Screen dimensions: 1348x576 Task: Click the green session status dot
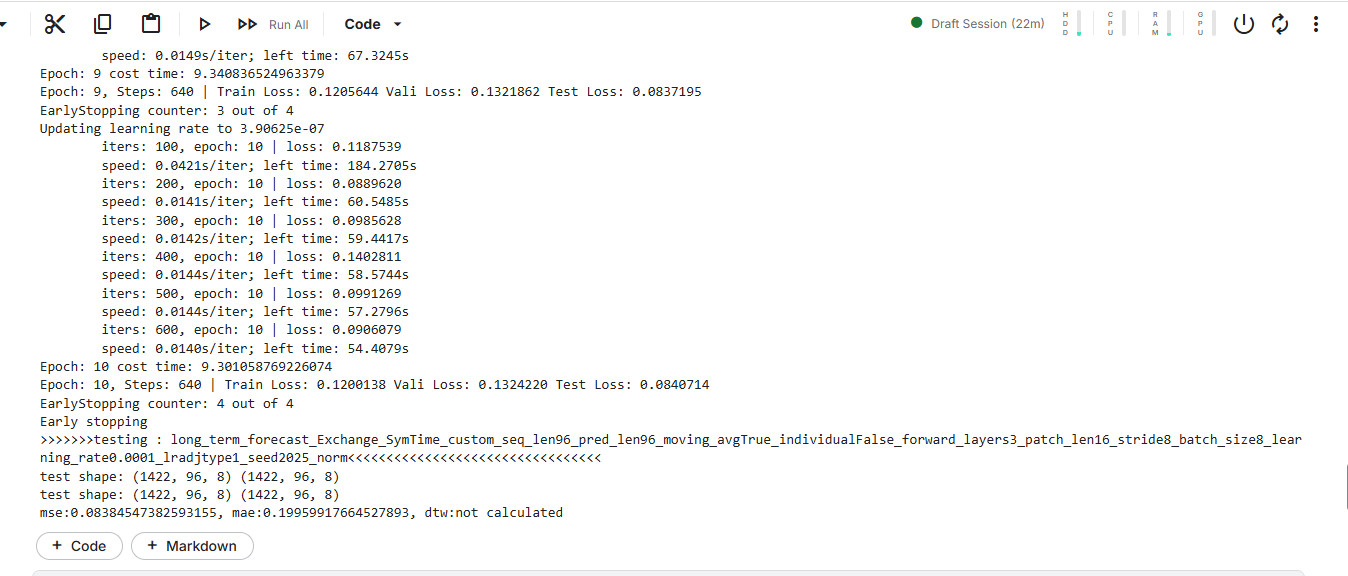[916, 23]
